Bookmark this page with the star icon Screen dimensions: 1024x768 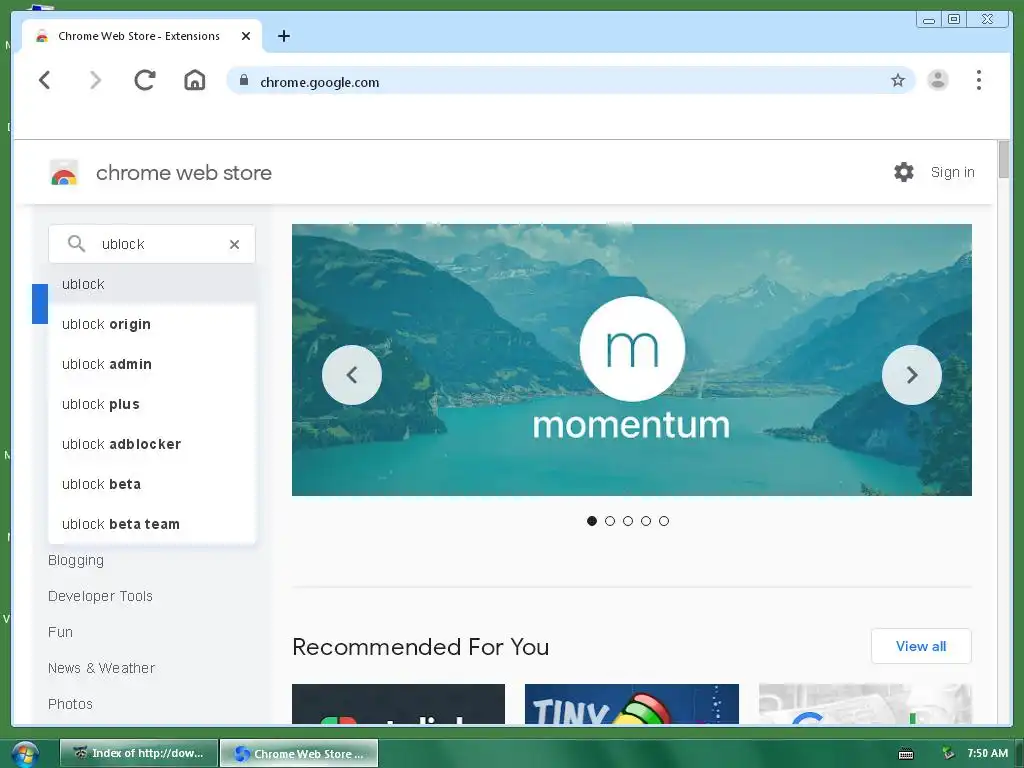(x=898, y=80)
